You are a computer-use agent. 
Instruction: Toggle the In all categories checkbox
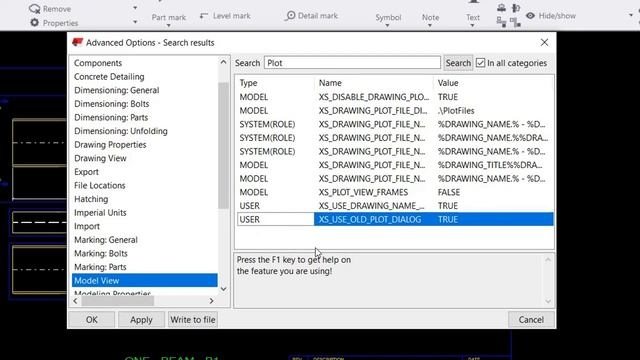click(x=480, y=63)
